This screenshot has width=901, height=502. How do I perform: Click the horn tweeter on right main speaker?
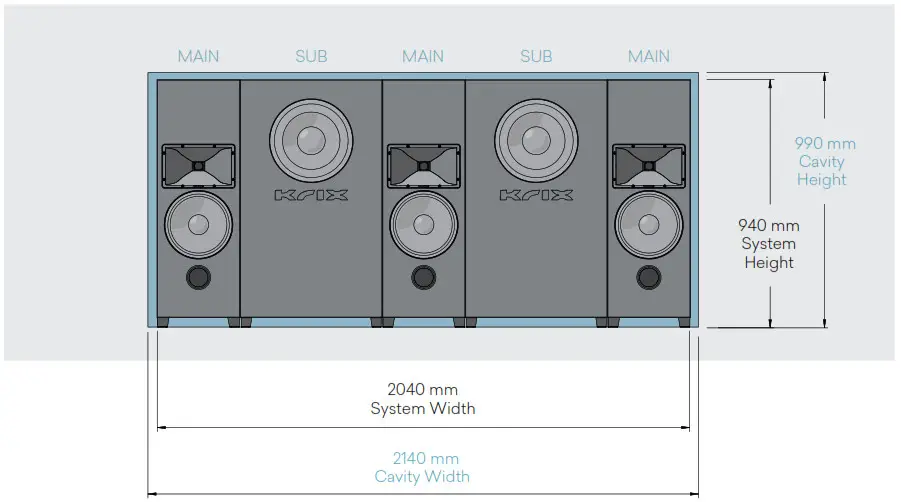[649, 166]
